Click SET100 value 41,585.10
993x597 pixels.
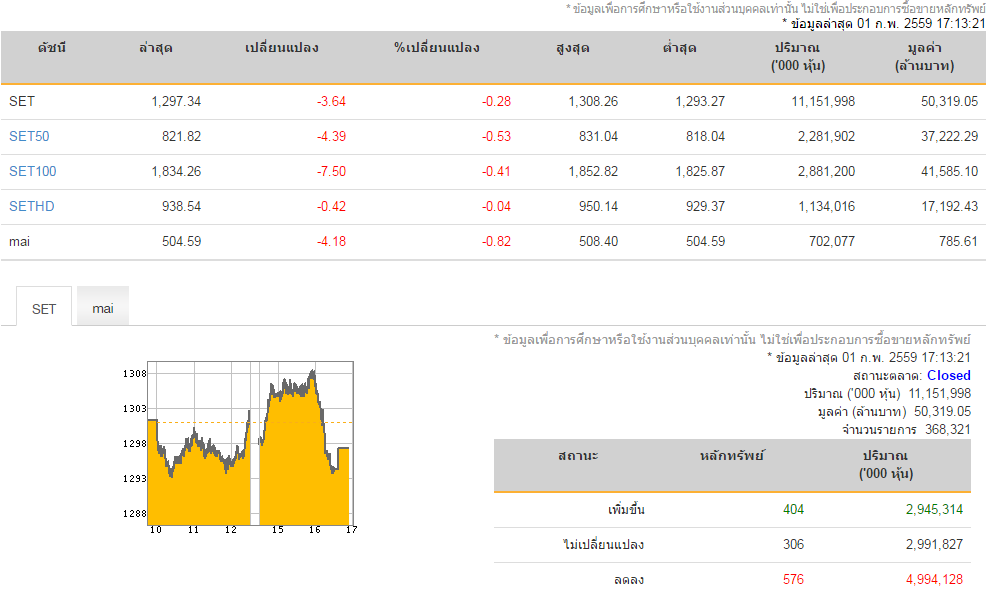(949, 171)
